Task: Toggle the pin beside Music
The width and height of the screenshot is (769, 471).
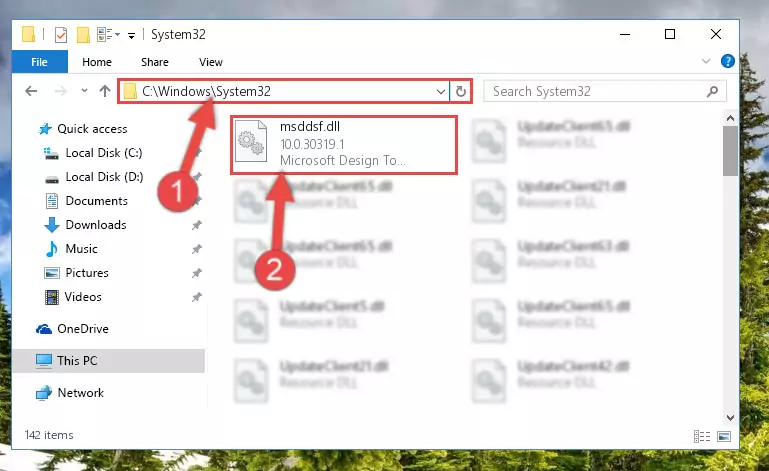Action: pyautogui.click(x=197, y=249)
